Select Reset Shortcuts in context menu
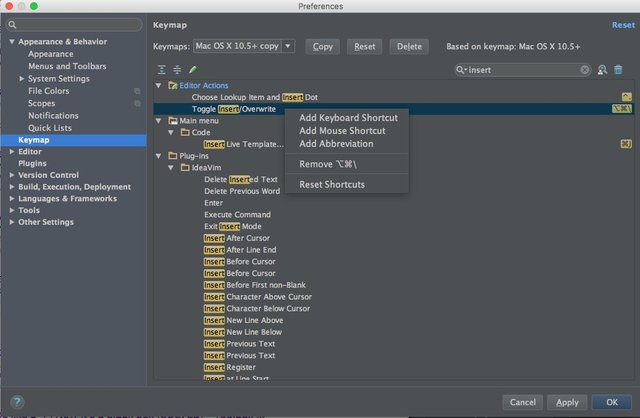Viewport: 640px width, 418px height. [x=347, y=185]
